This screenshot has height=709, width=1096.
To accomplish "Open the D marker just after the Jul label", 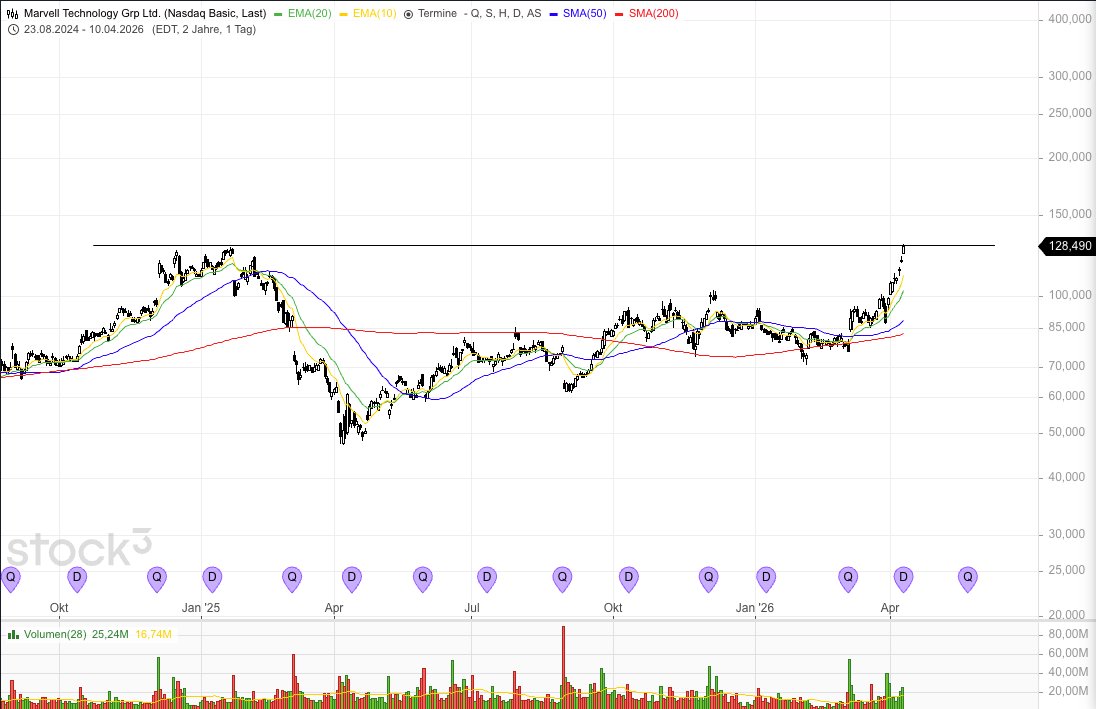I will coord(486,579).
